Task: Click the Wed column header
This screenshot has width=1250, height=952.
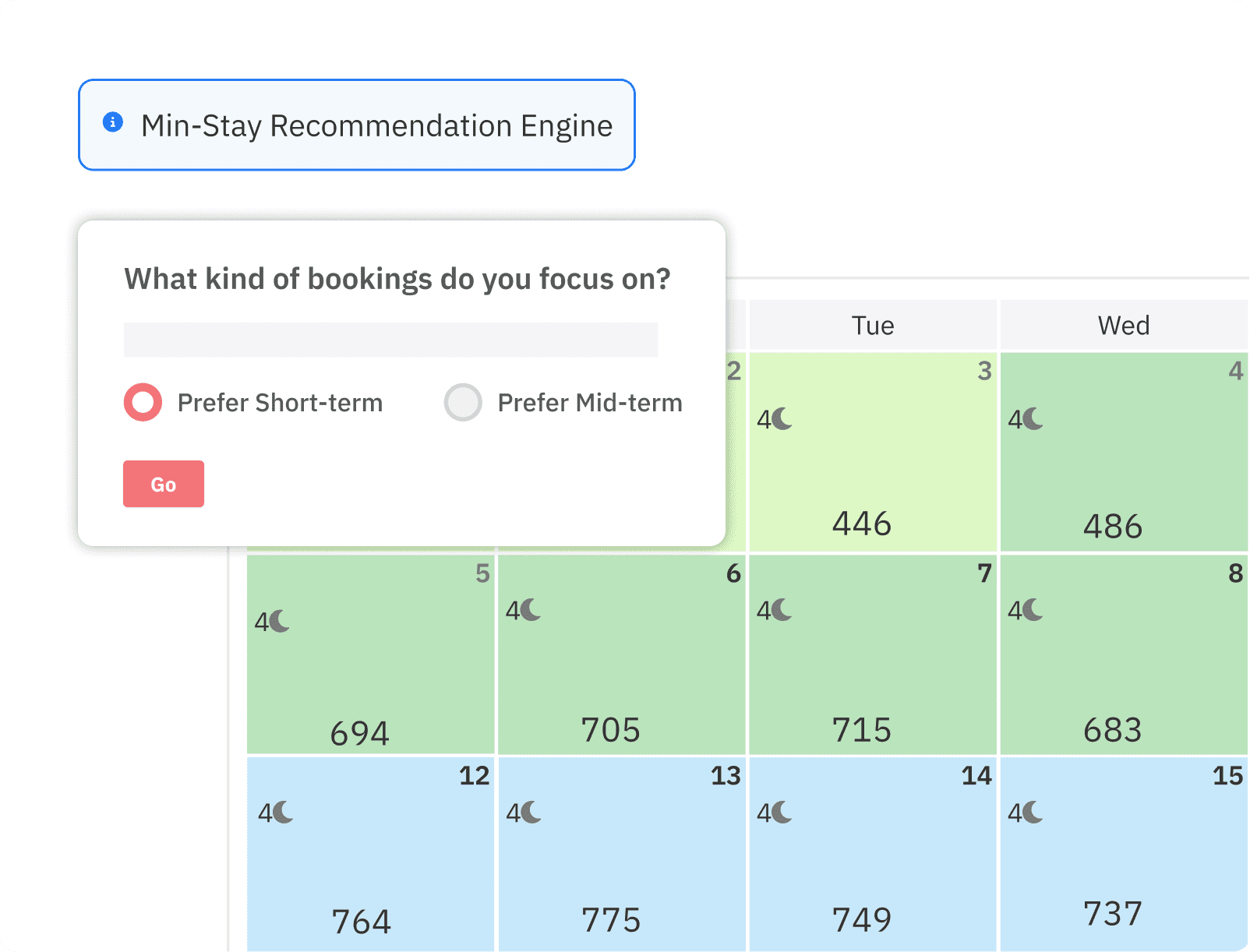Action: coord(1123,325)
